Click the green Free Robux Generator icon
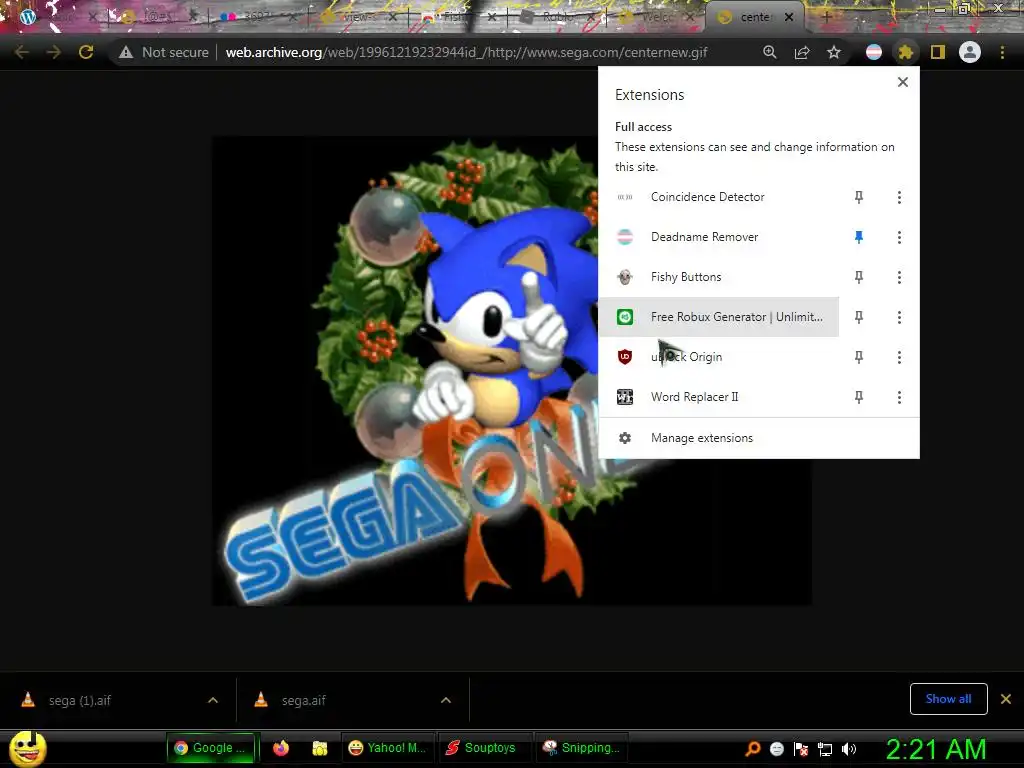 click(x=625, y=317)
